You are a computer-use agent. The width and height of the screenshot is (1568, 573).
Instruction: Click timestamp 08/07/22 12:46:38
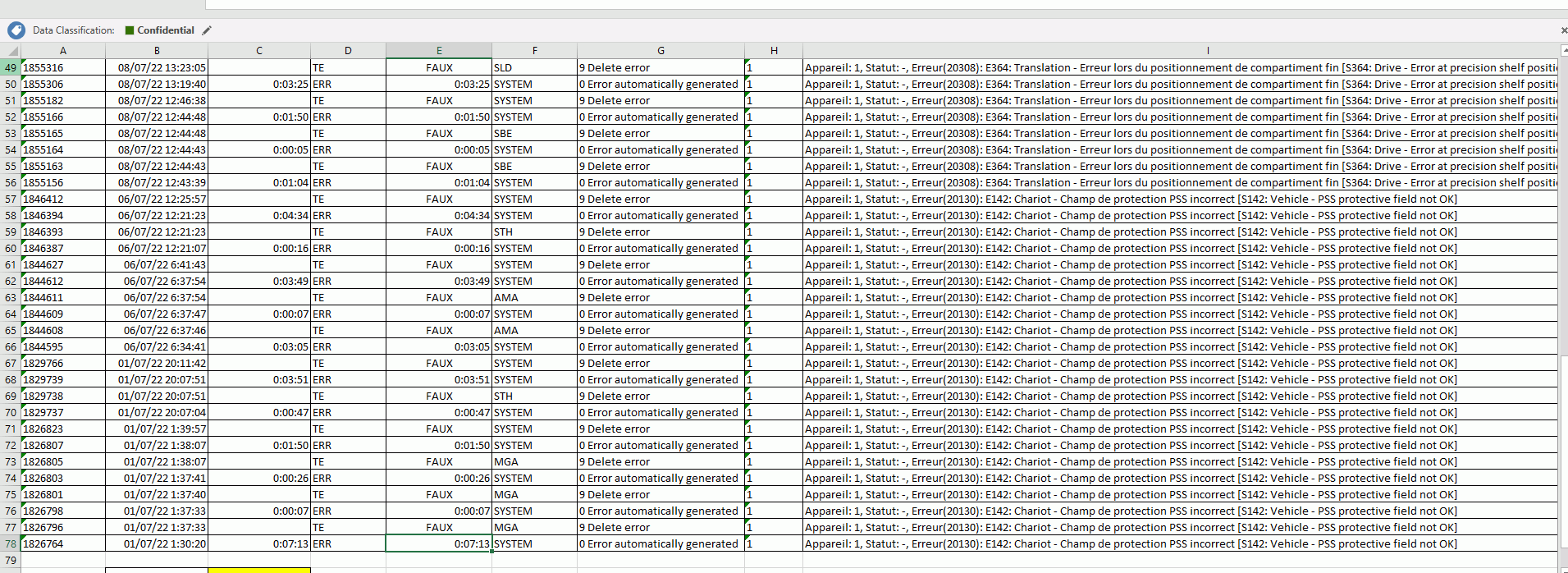[x=157, y=100]
